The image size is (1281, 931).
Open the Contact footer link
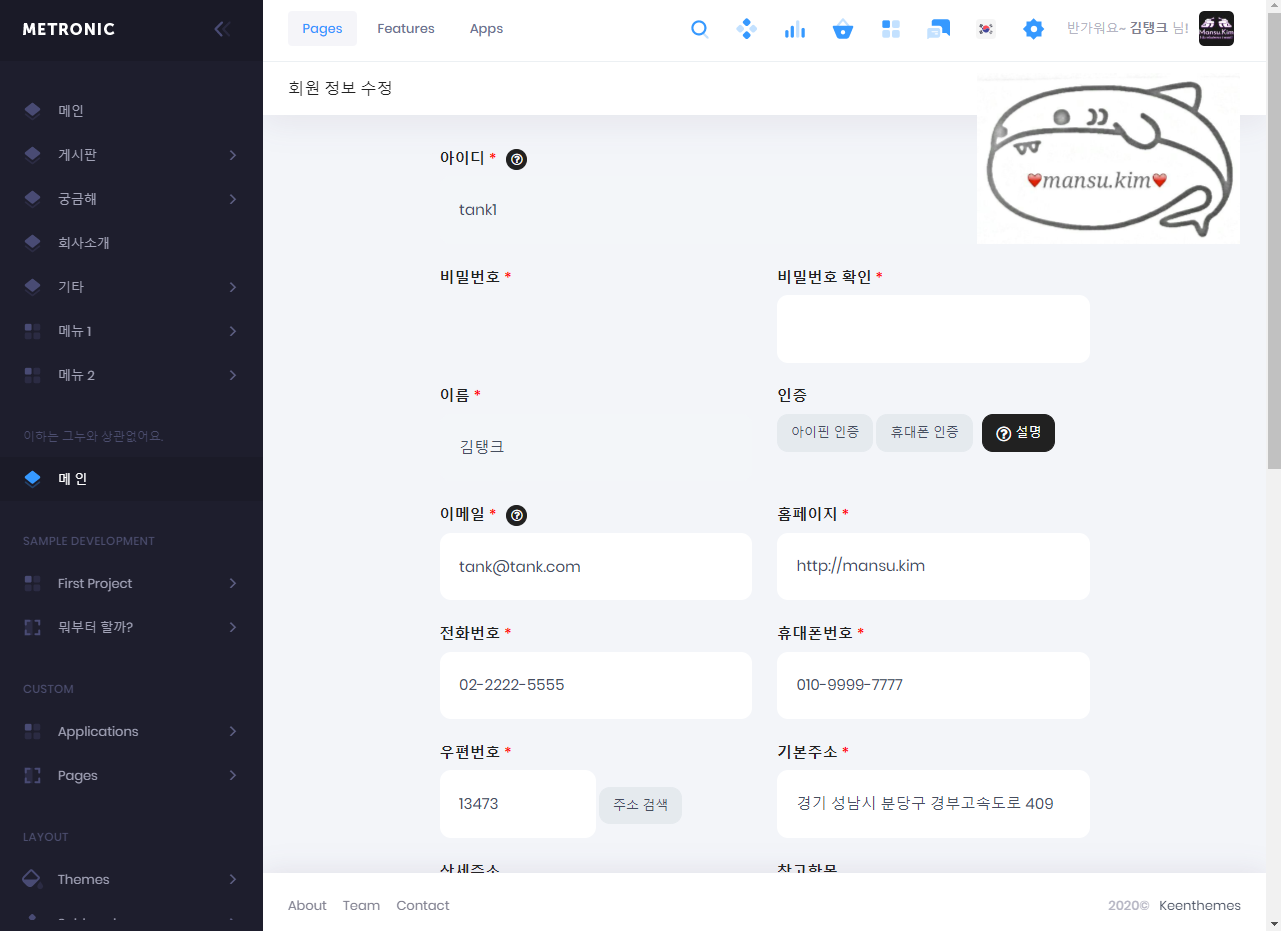point(423,905)
